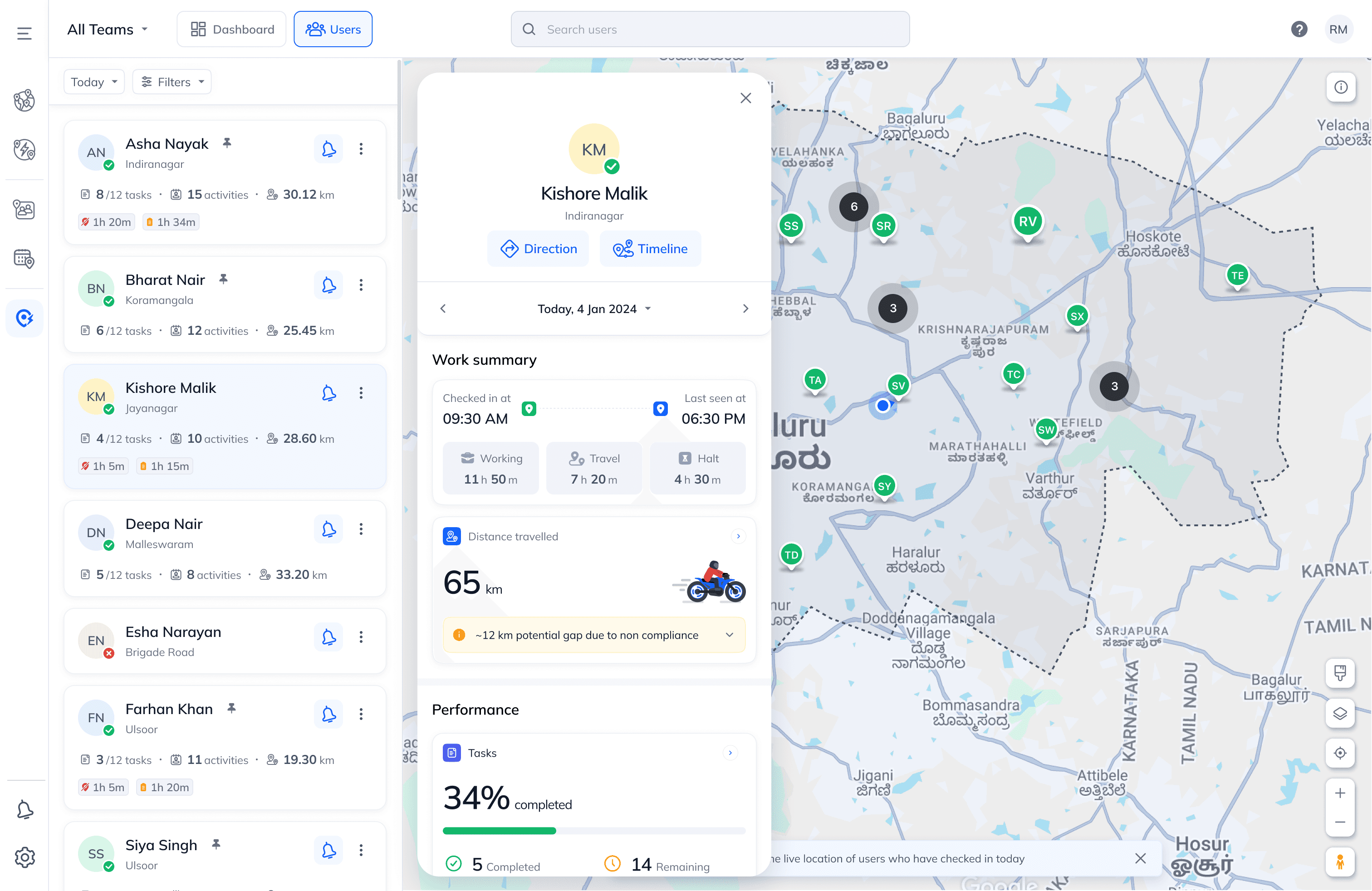Expand the Filters dropdown
Image resolution: width=1372 pixels, height=891 pixels.
point(172,82)
